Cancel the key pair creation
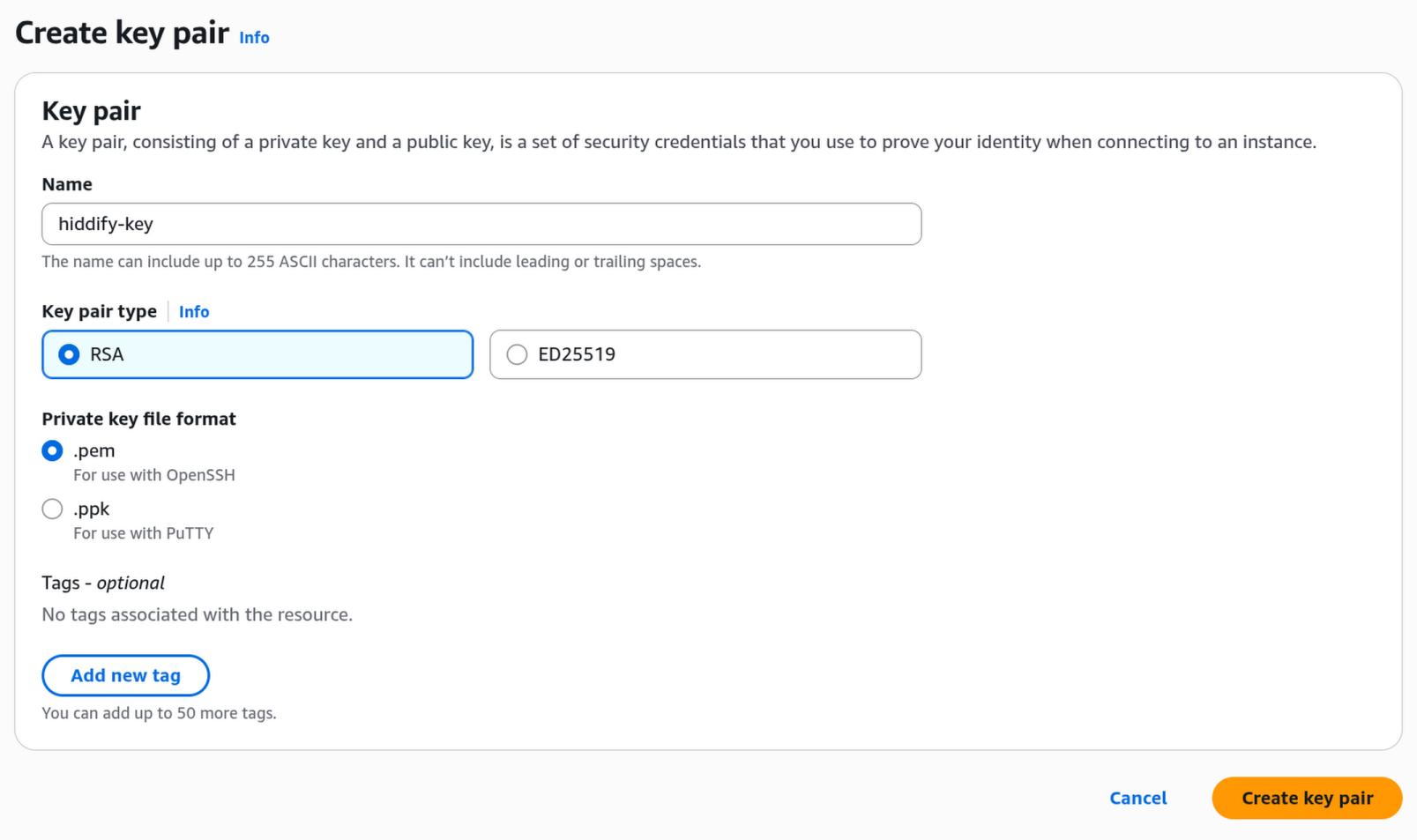Viewport: 1417px width, 840px height. pos(1137,798)
